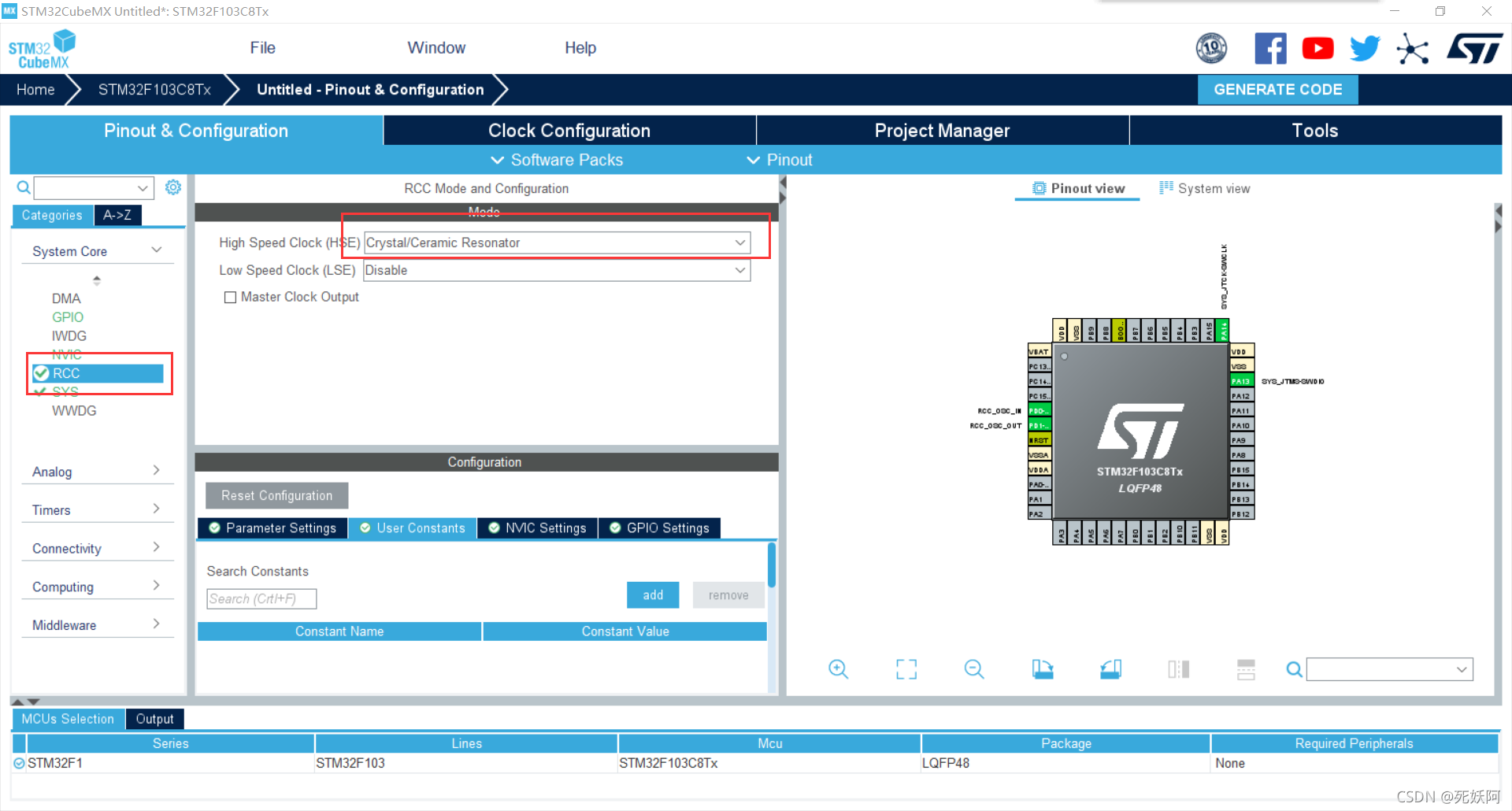Viewport: 1512px width, 811px height.
Task: Select the PA12 pin on chip
Action: [x=1242, y=396]
